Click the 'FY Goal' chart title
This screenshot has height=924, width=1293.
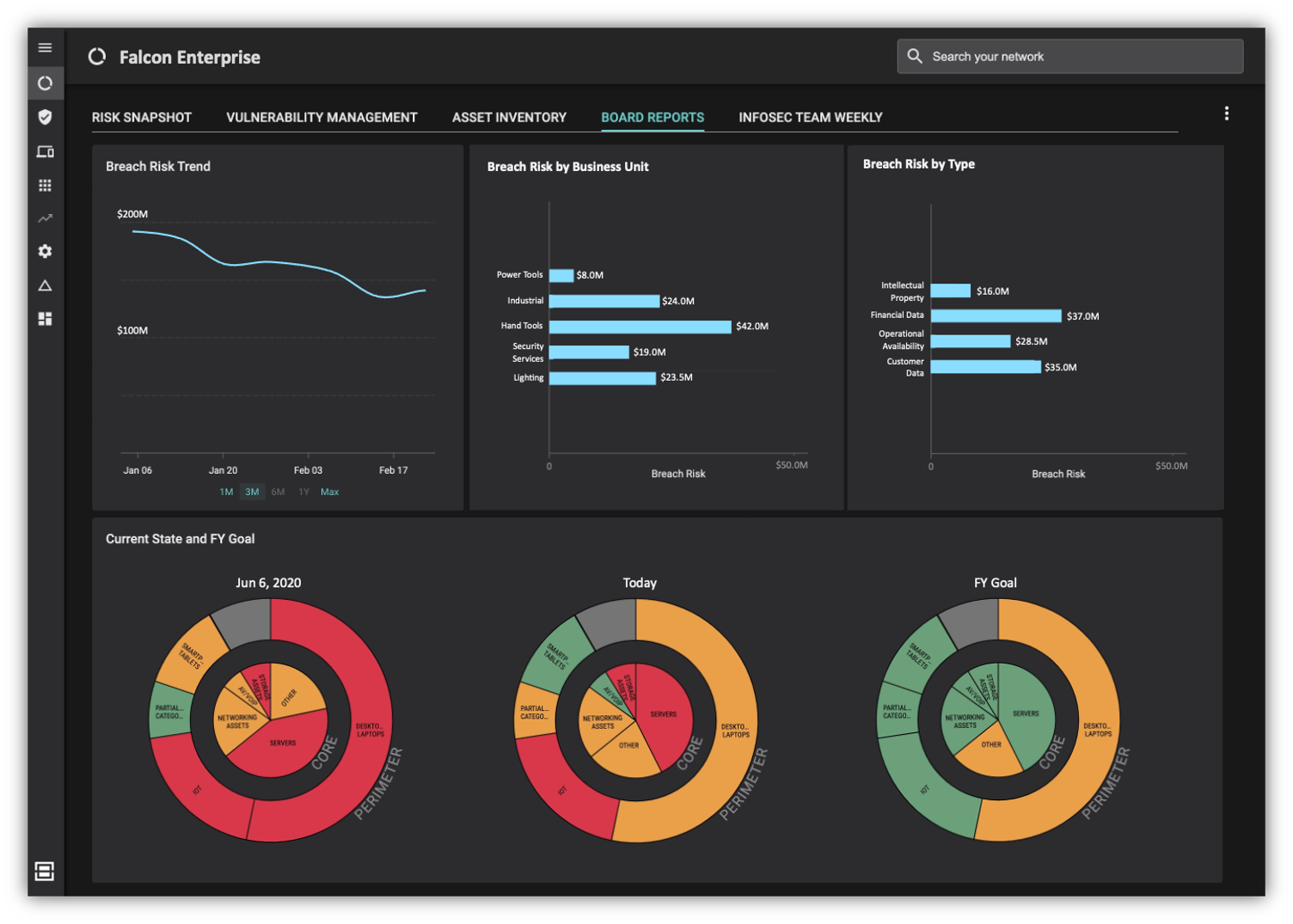point(996,583)
